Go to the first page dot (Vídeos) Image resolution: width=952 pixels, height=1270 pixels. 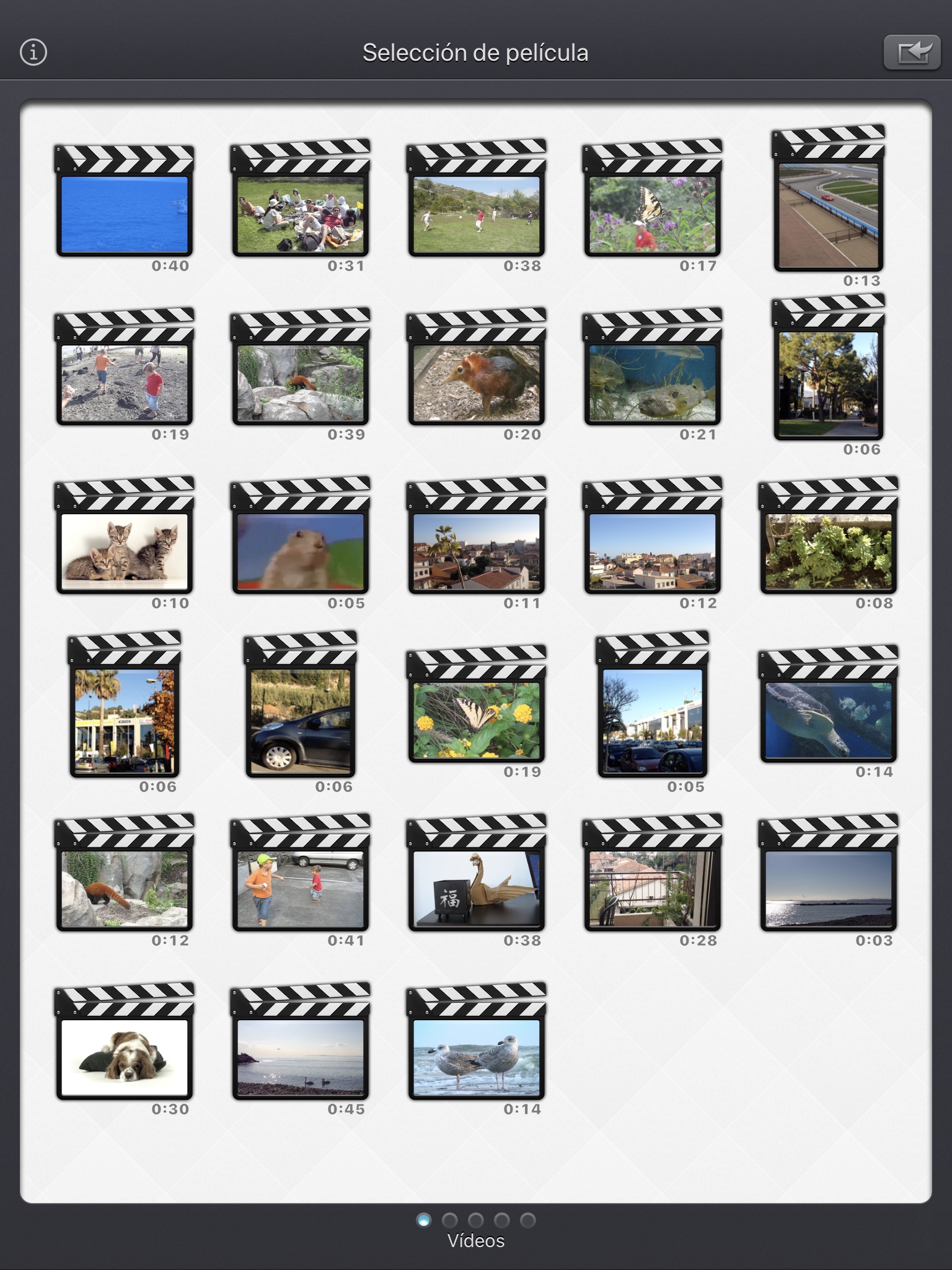(424, 1220)
